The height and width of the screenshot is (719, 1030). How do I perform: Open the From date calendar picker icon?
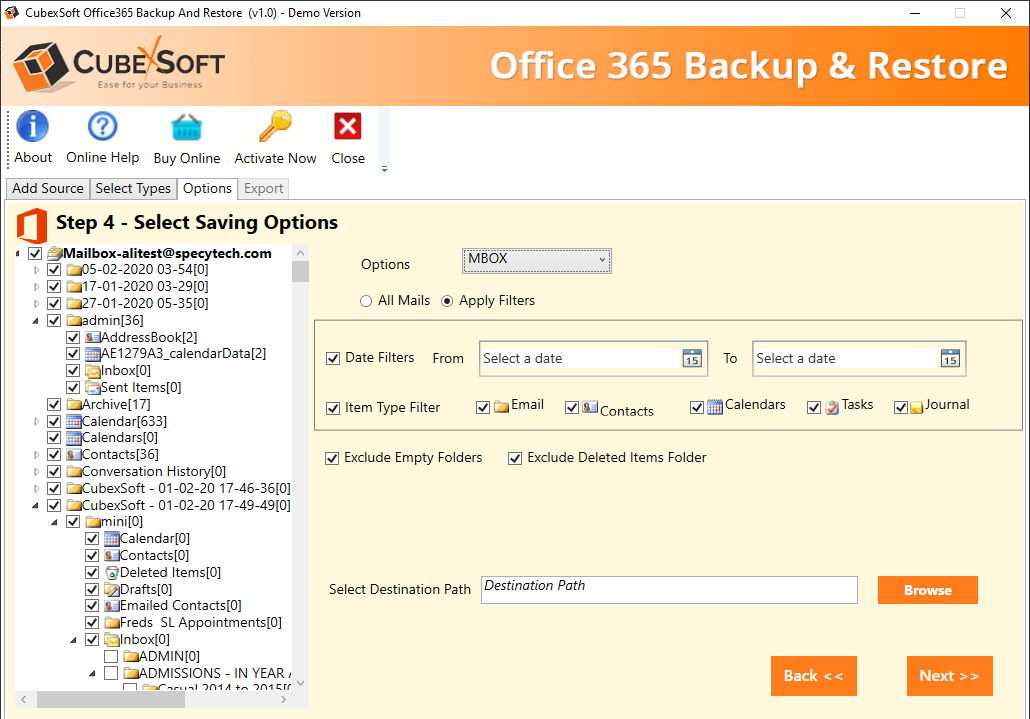(x=692, y=359)
